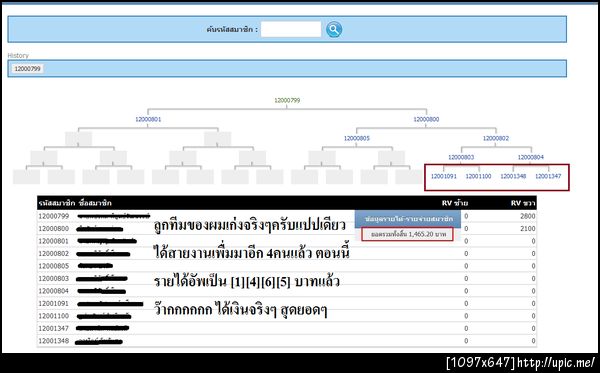Focus the member code search field
The width and height of the screenshot is (600, 373).
[x=291, y=29]
